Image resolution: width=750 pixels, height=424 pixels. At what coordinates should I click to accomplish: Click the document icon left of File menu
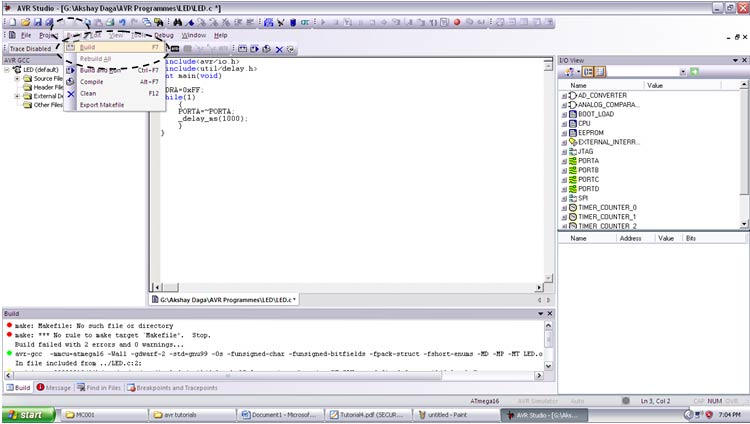tap(12, 35)
